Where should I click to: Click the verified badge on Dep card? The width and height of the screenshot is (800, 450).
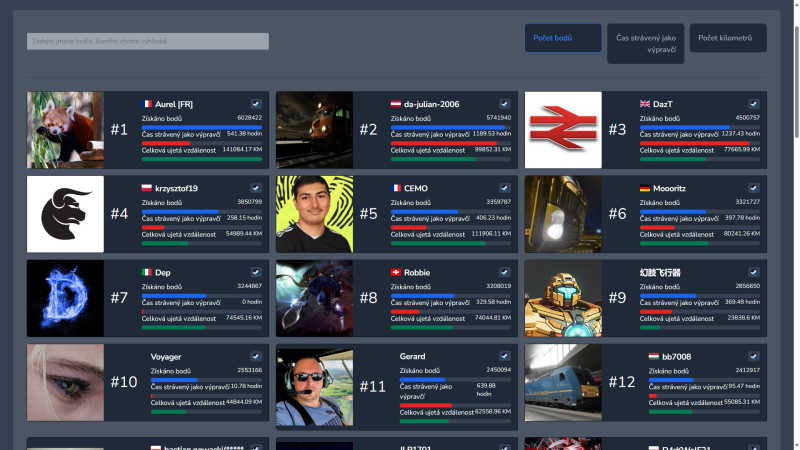tap(256, 272)
